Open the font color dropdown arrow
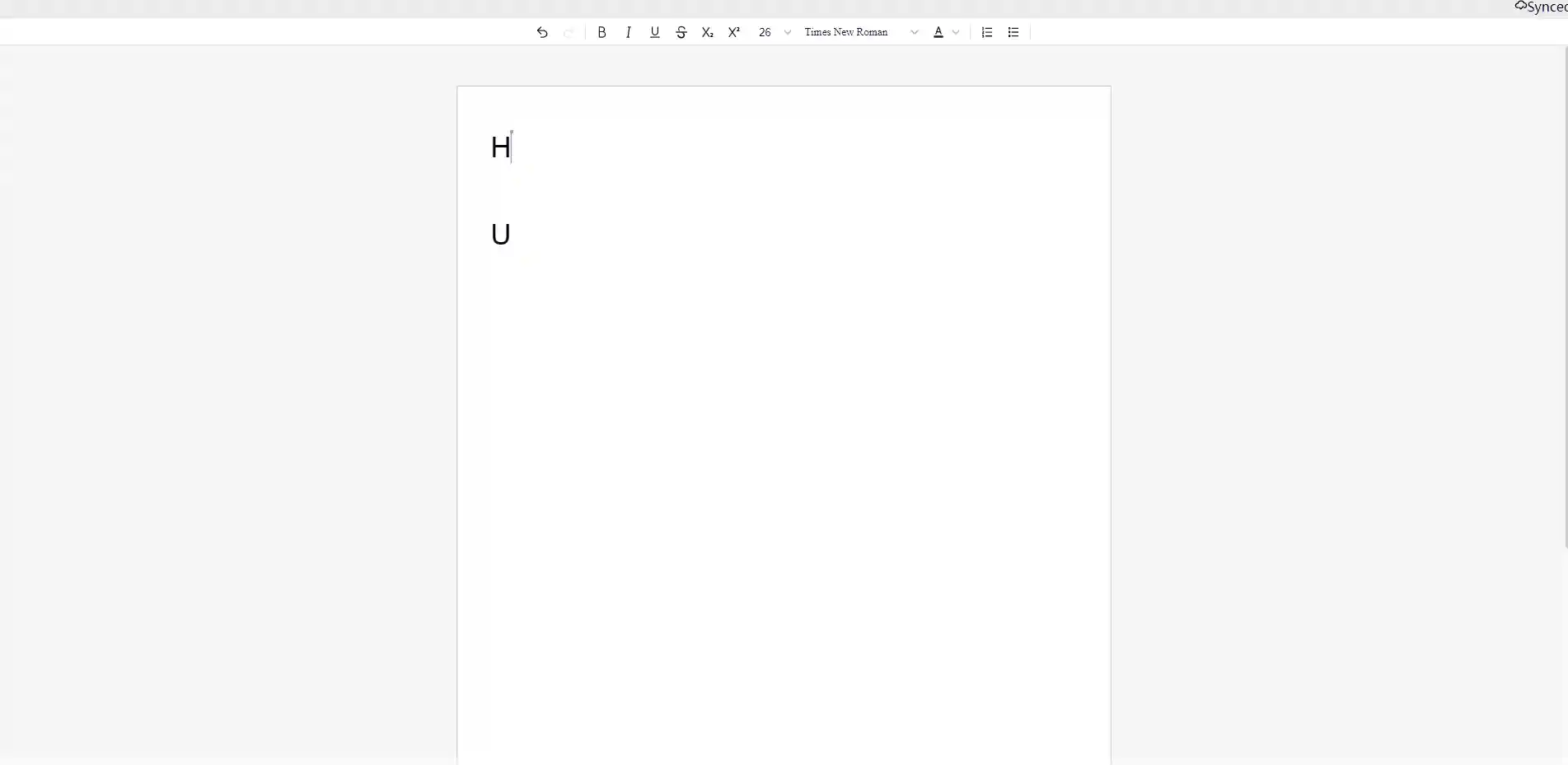 coord(956,32)
